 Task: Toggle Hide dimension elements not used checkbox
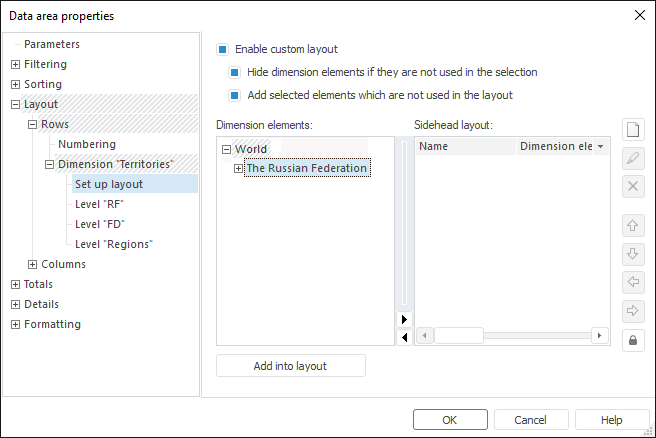point(235,72)
